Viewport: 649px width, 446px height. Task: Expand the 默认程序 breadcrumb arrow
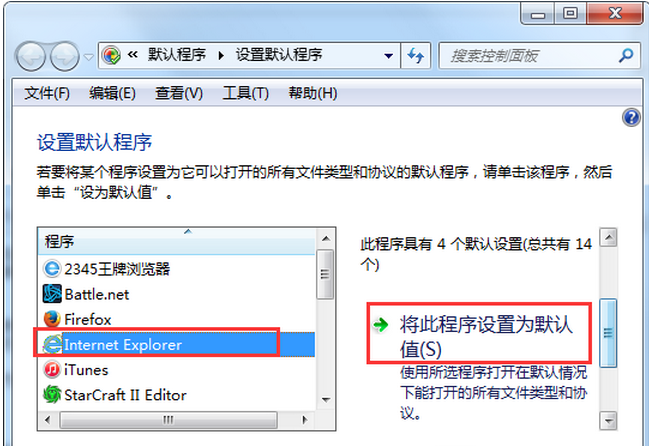(x=221, y=55)
